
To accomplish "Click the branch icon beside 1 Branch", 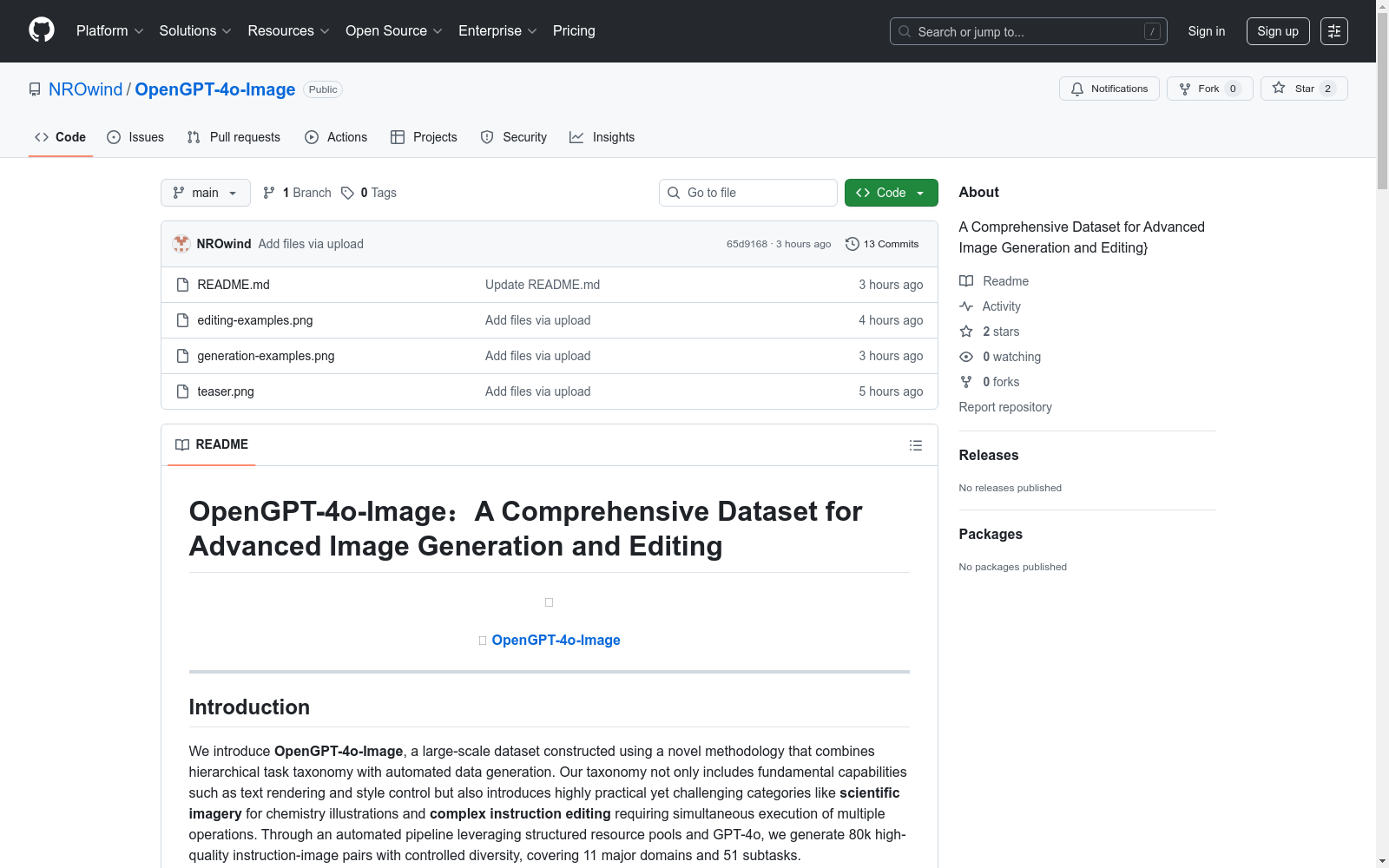I will click(x=269, y=193).
